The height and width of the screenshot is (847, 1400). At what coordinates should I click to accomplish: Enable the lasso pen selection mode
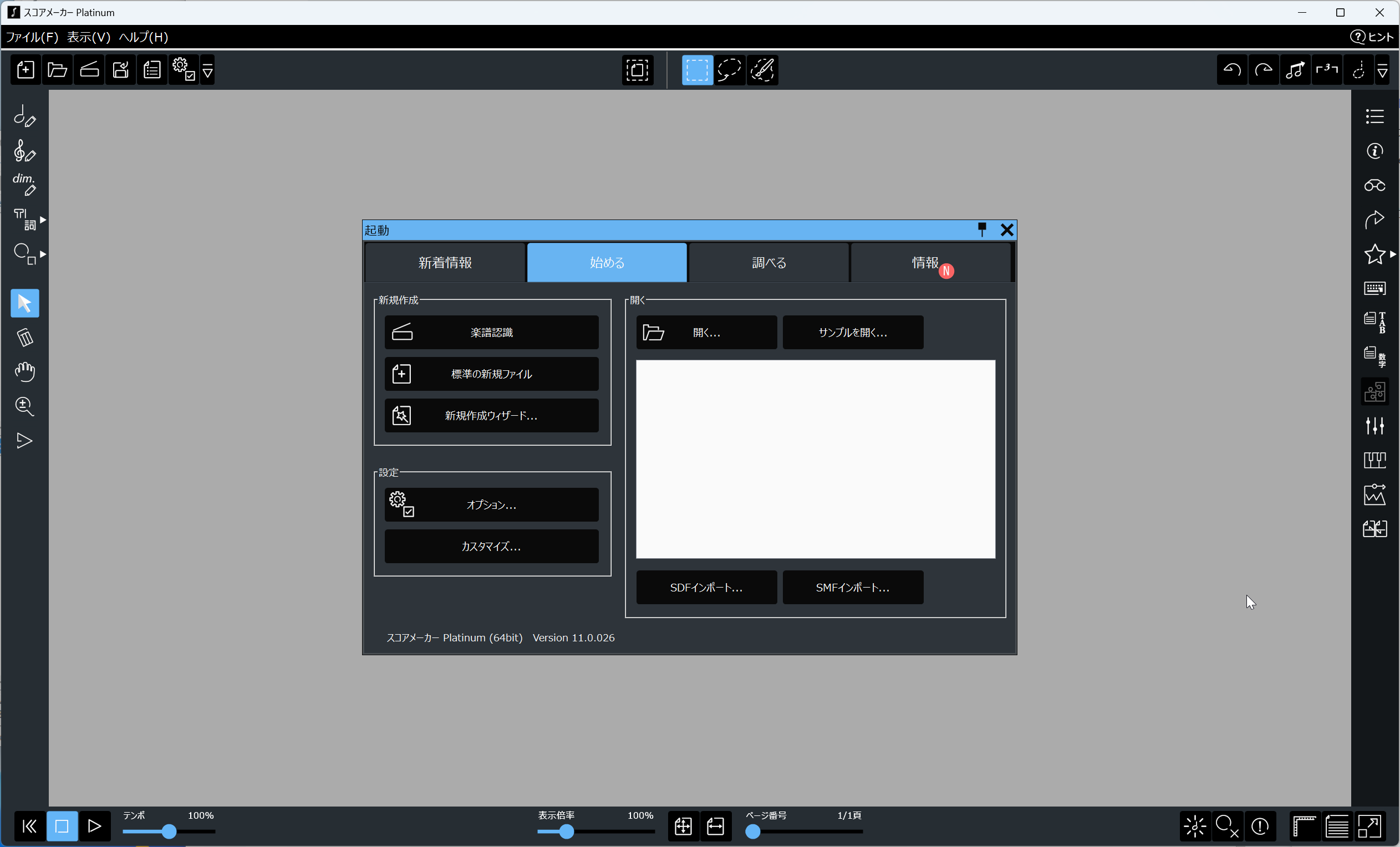(762, 70)
